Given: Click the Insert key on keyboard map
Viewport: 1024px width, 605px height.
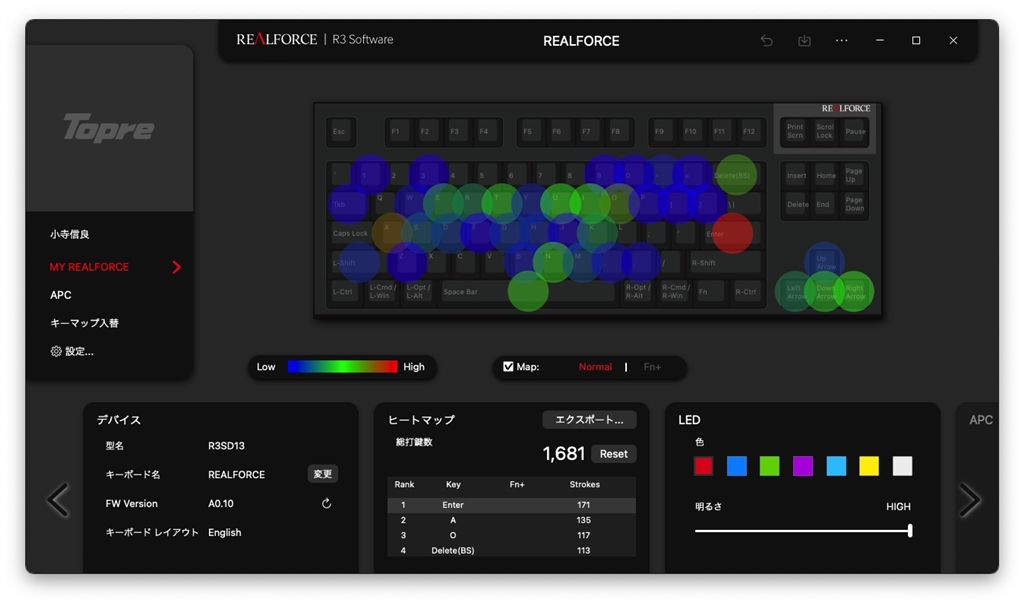Looking at the screenshot, I should click(796, 175).
